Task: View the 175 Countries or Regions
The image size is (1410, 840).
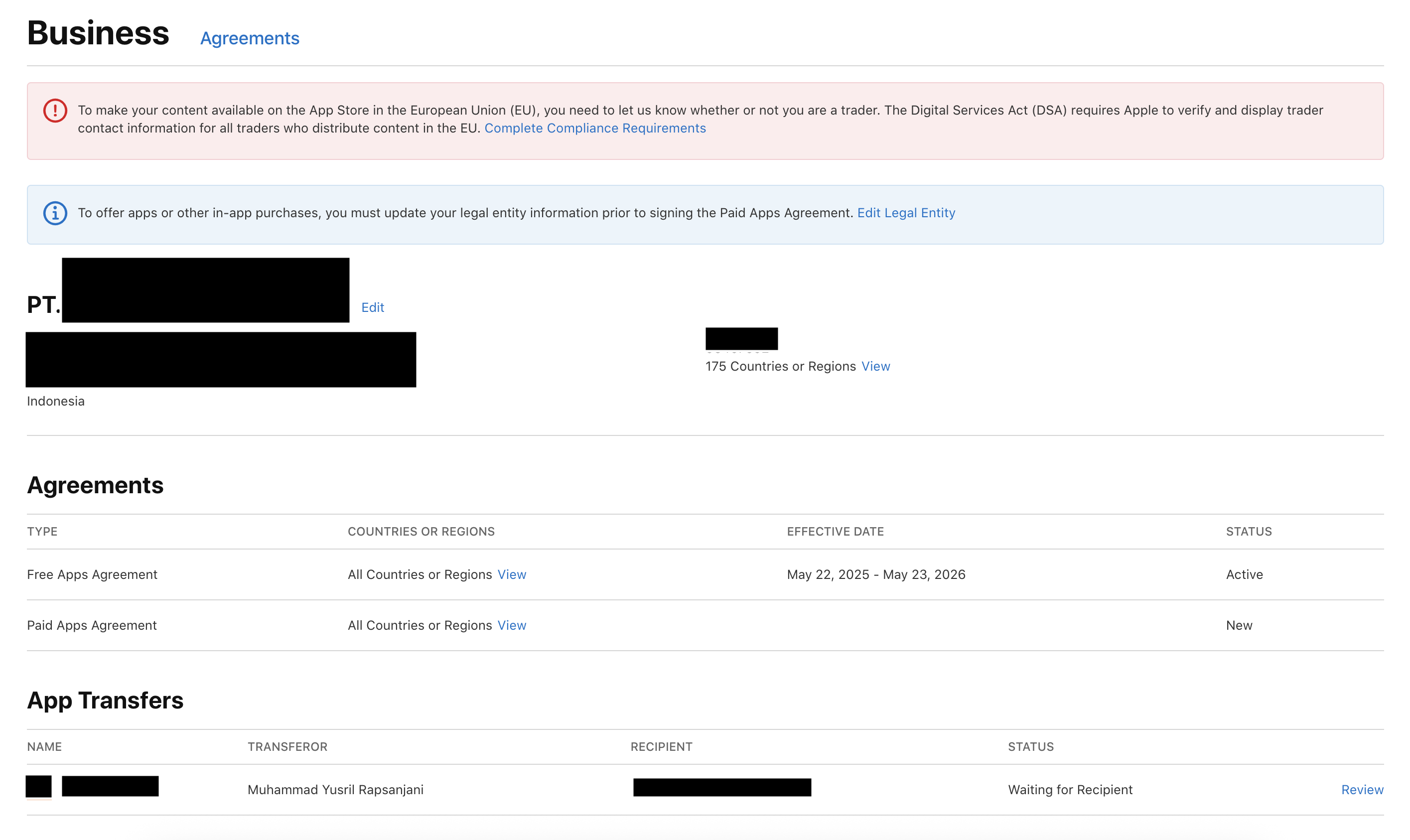Action: coord(875,366)
